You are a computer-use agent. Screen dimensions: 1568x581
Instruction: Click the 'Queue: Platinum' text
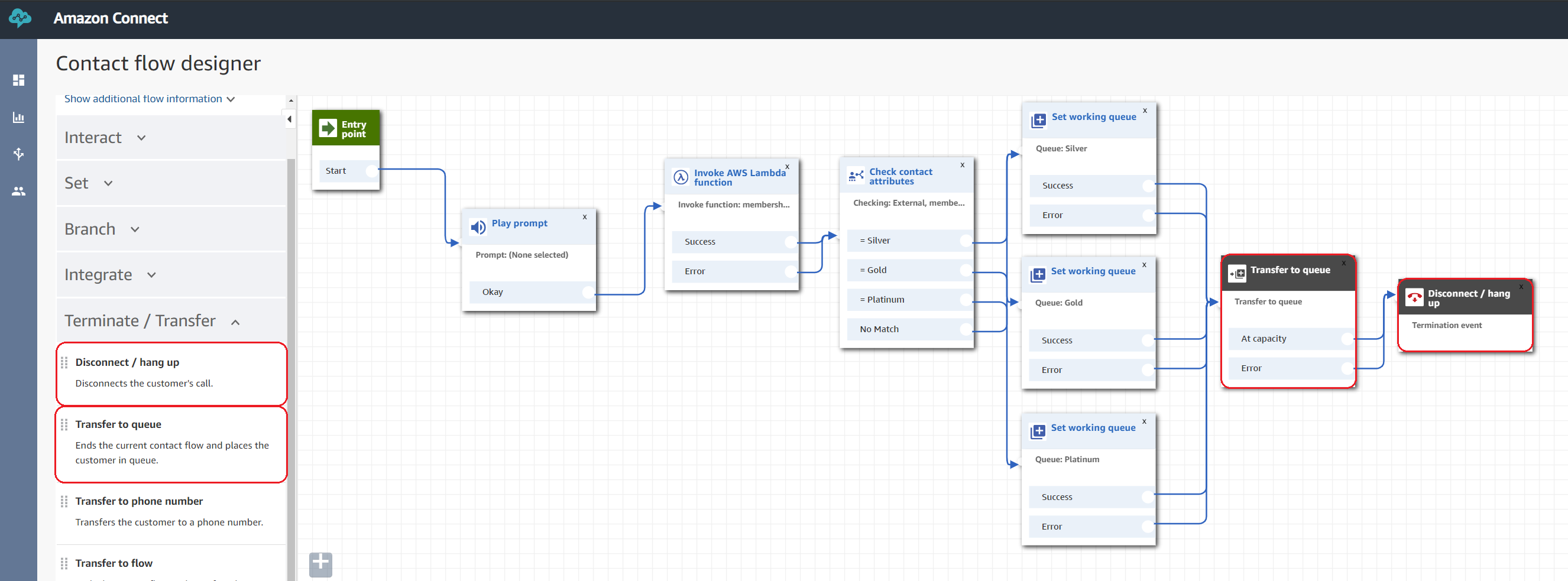click(x=1067, y=459)
